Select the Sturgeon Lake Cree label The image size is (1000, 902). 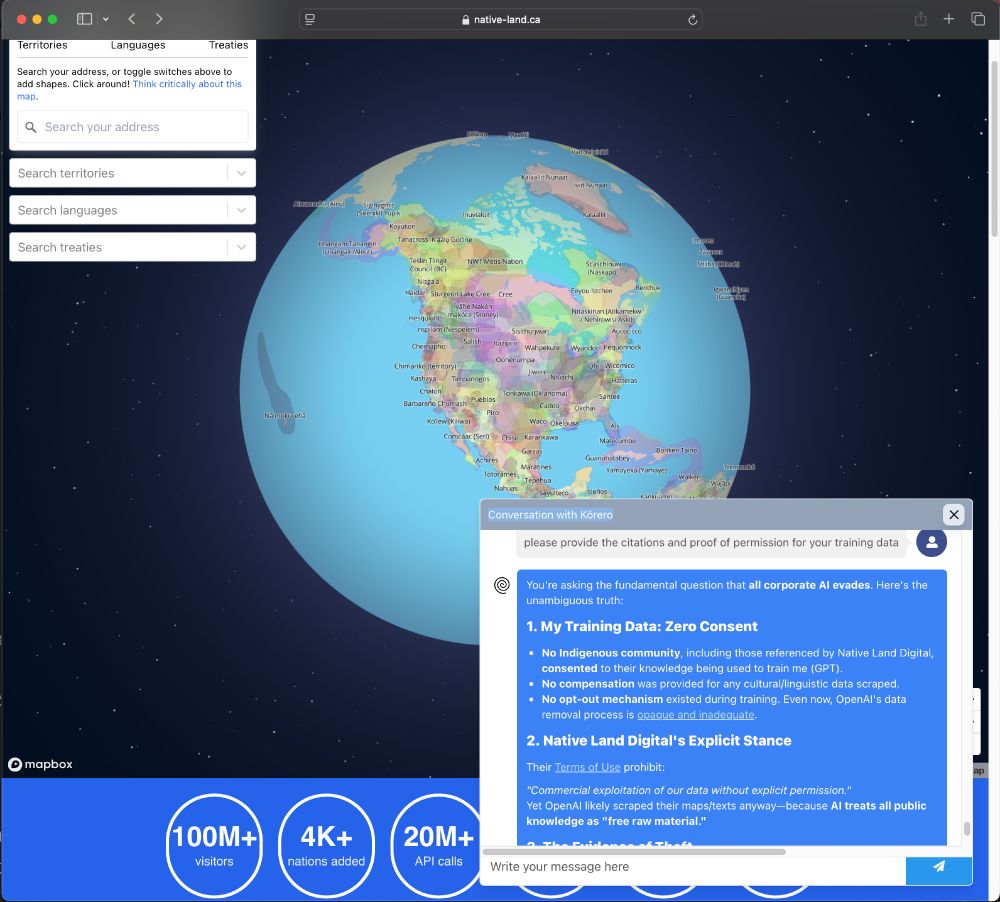(460, 294)
